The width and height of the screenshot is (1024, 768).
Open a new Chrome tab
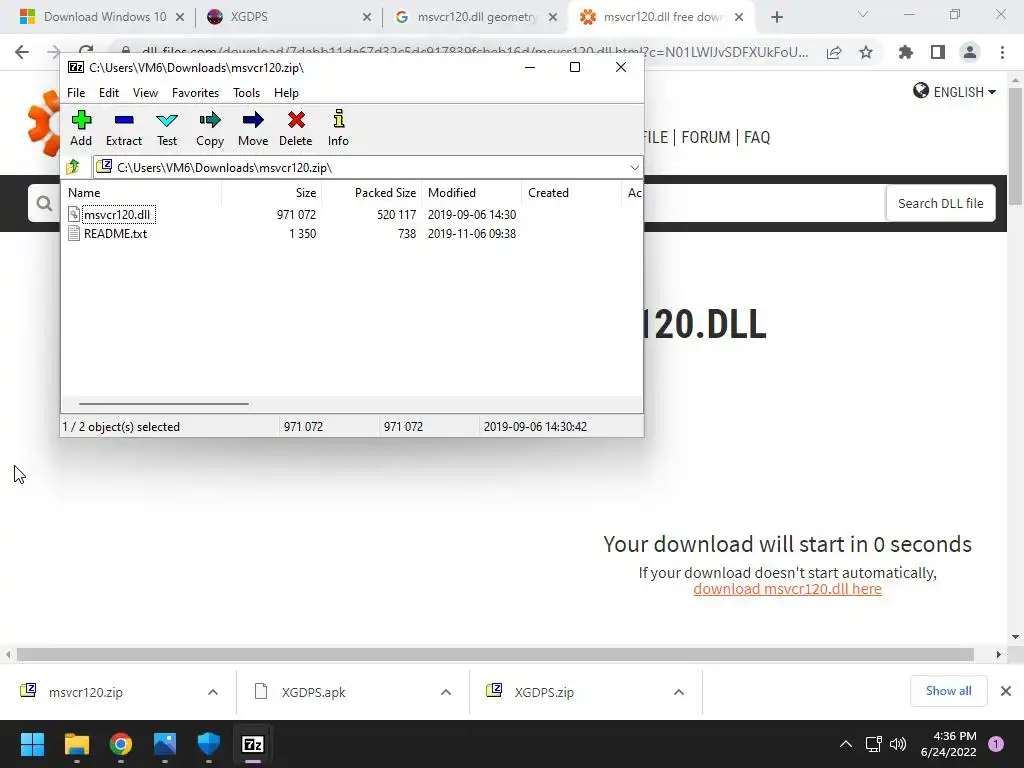(x=776, y=17)
